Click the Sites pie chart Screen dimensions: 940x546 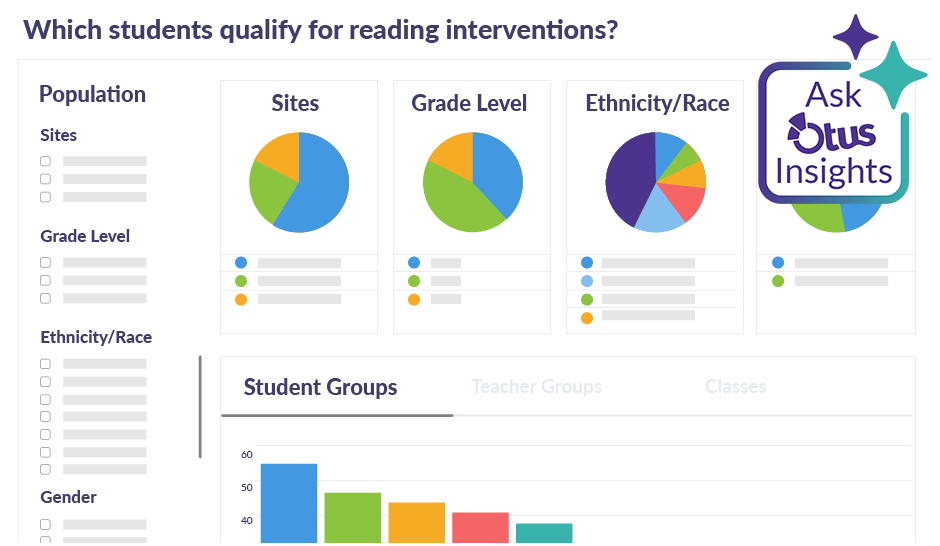pyautogui.click(x=299, y=182)
